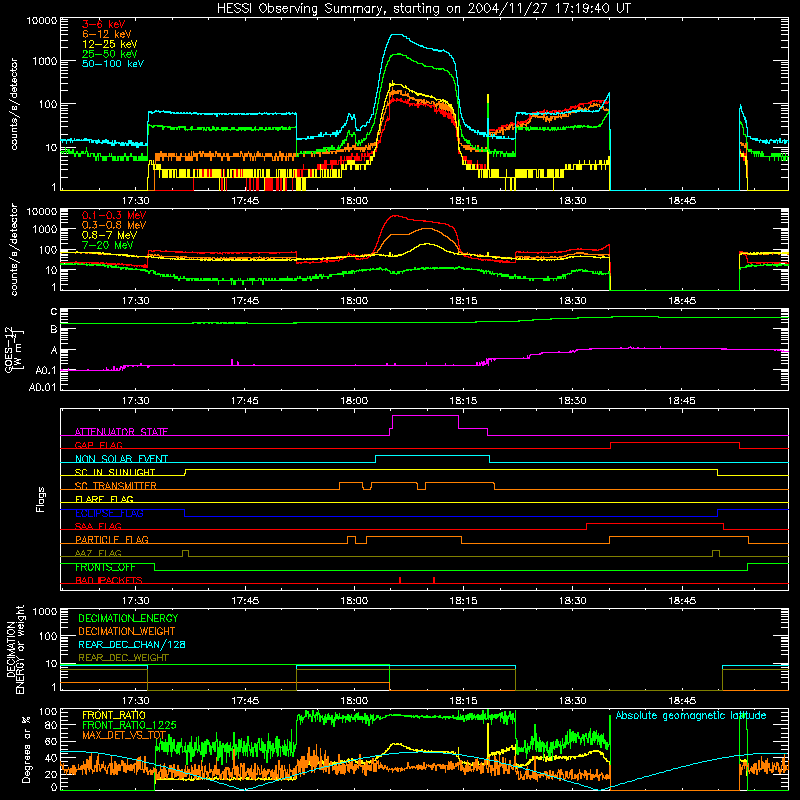Click the A0.1 tick label on GOES panel
Image resolution: width=800 pixels, height=800 pixels.
(x=47, y=371)
